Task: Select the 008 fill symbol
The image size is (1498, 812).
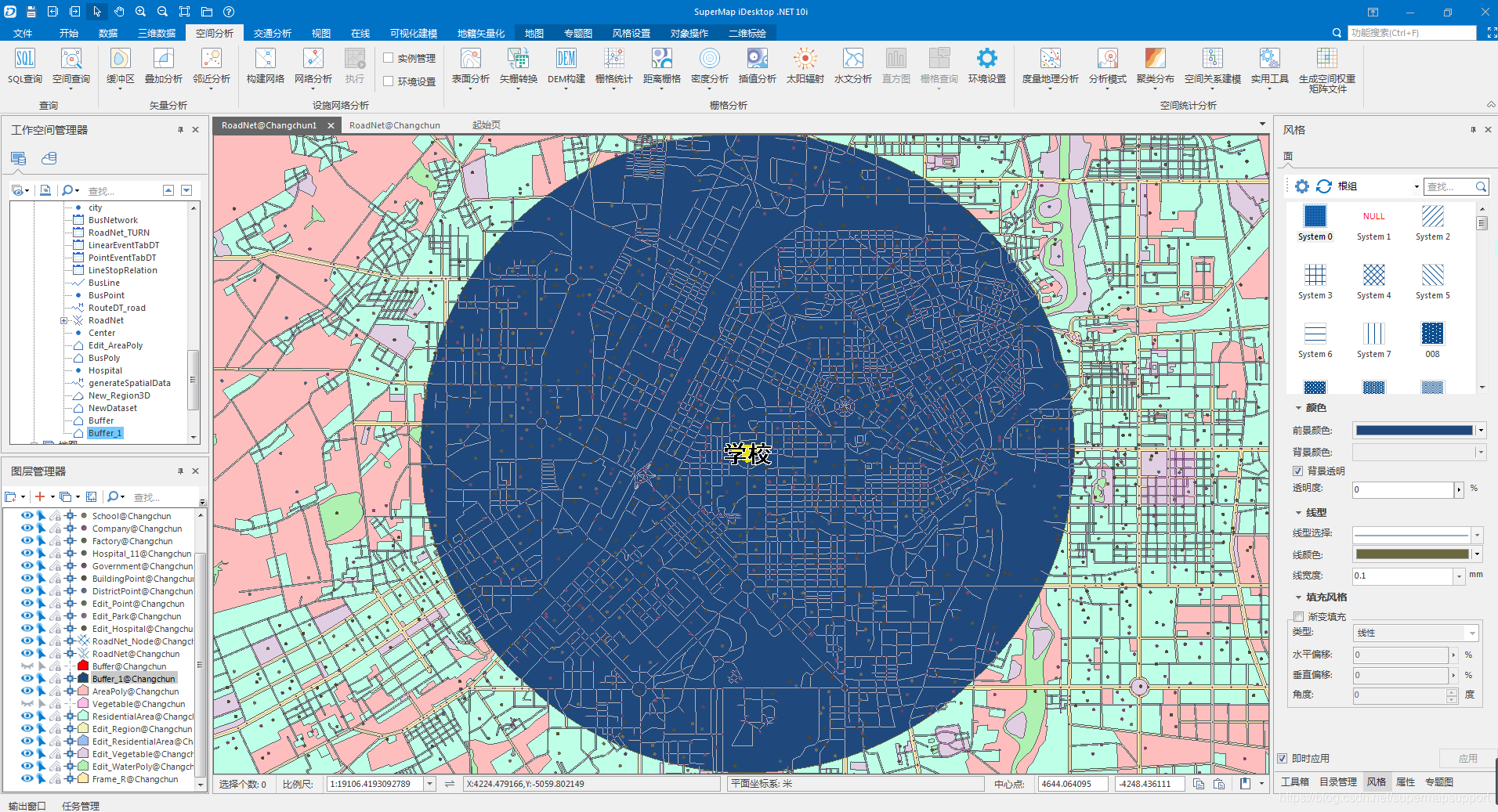Action: pos(1432,341)
